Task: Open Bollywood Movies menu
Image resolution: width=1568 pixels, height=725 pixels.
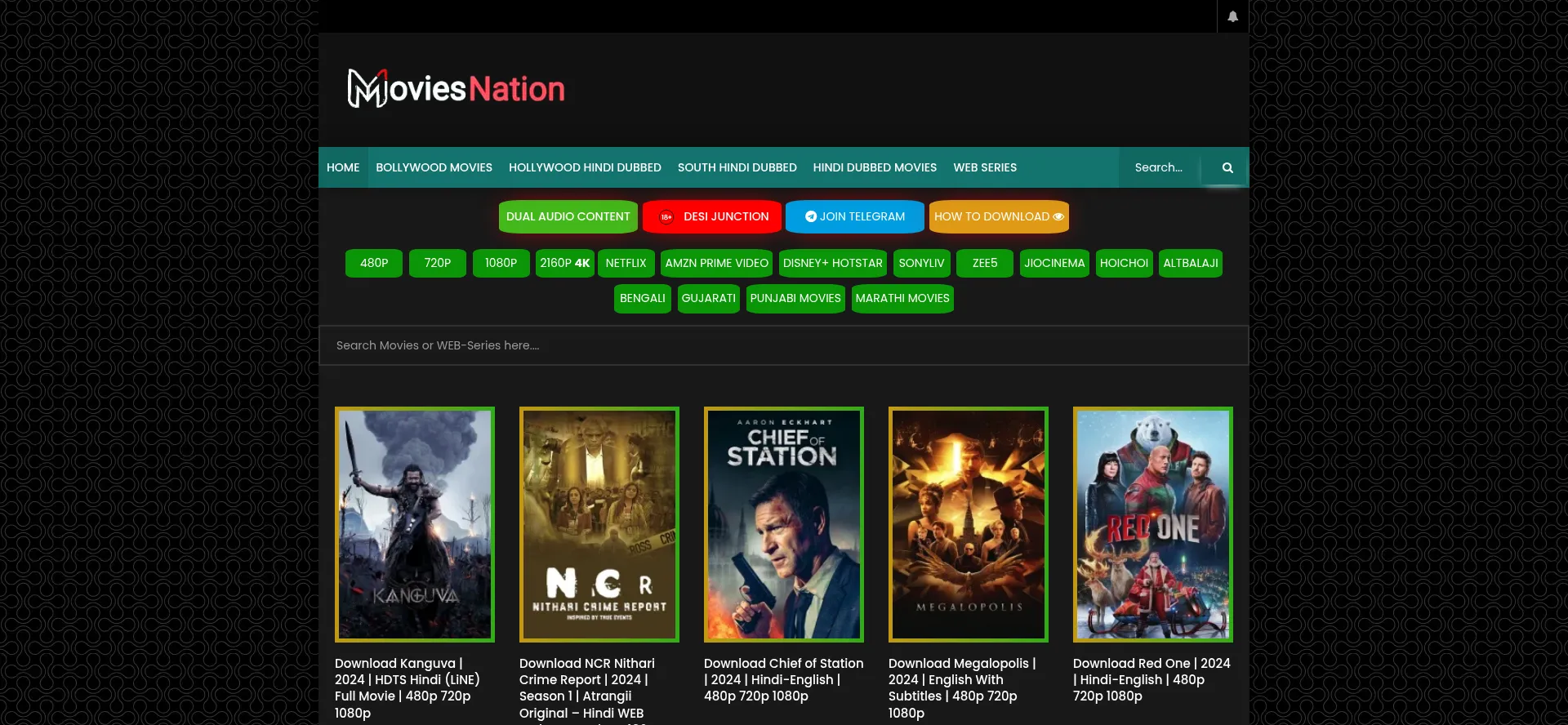Action: pos(434,167)
